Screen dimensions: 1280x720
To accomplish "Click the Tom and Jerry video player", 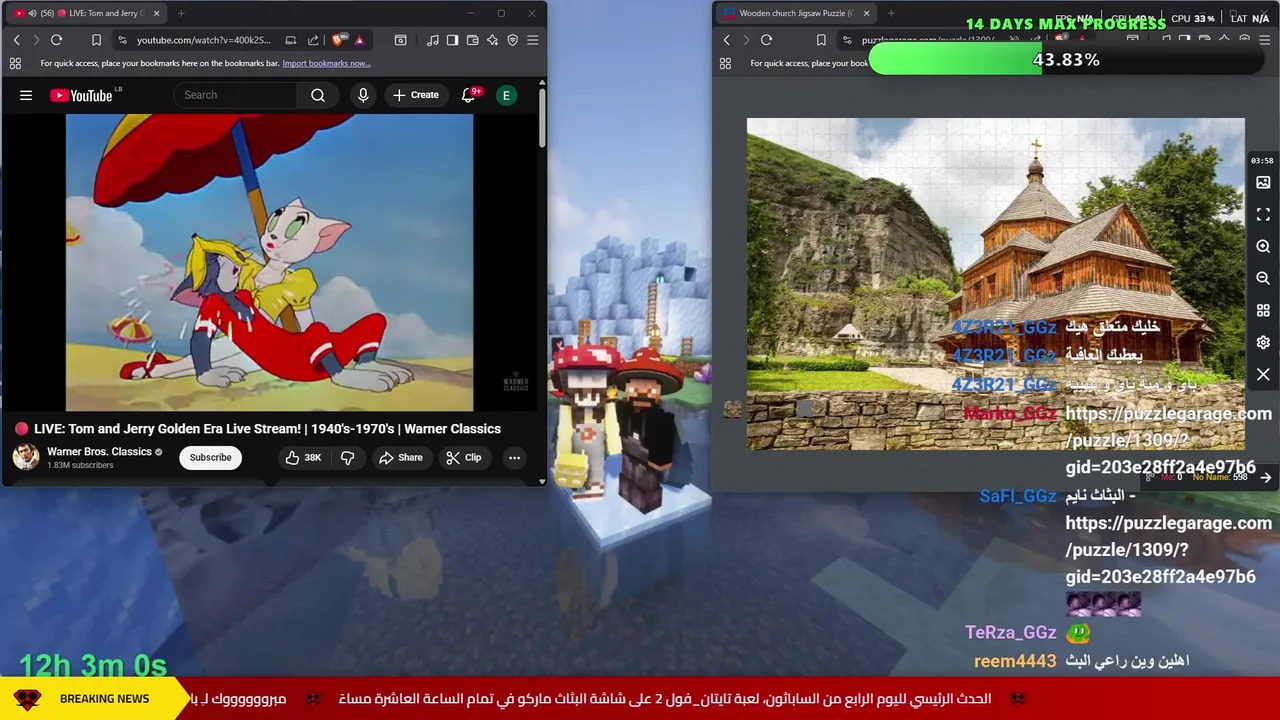I will 269,262.
